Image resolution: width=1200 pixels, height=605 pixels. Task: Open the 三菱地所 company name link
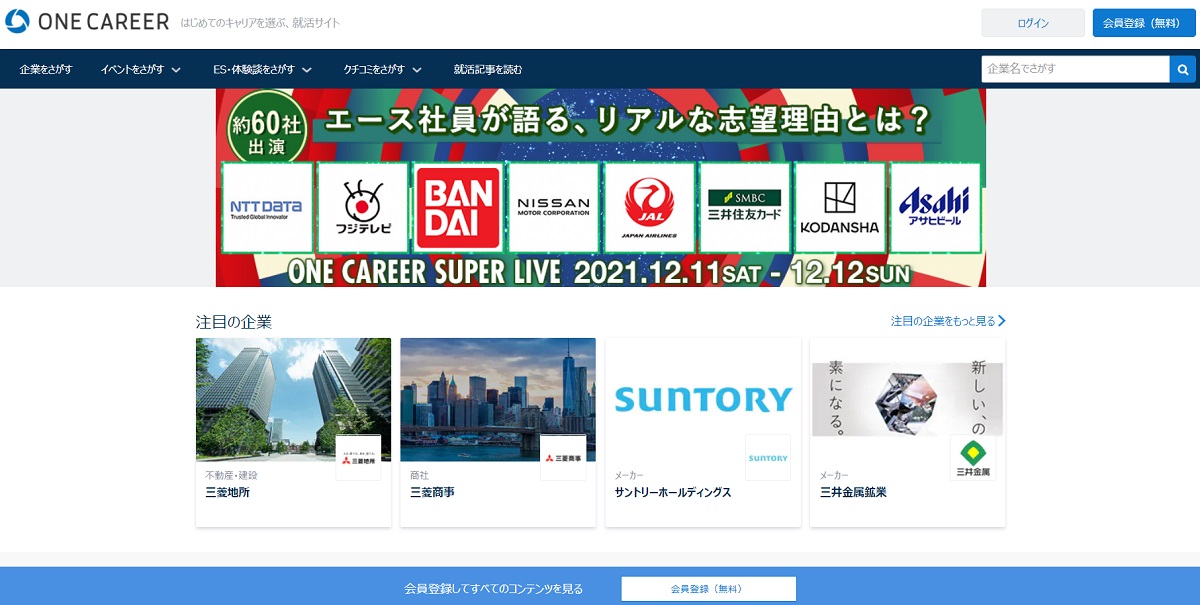coord(228,492)
